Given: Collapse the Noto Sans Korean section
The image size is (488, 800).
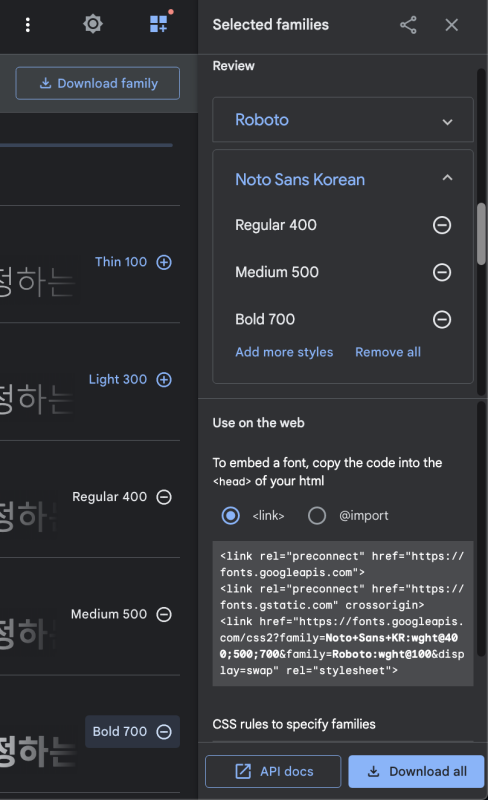Looking at the screenshot, I should pyautogui.click(x=447, y=178).
